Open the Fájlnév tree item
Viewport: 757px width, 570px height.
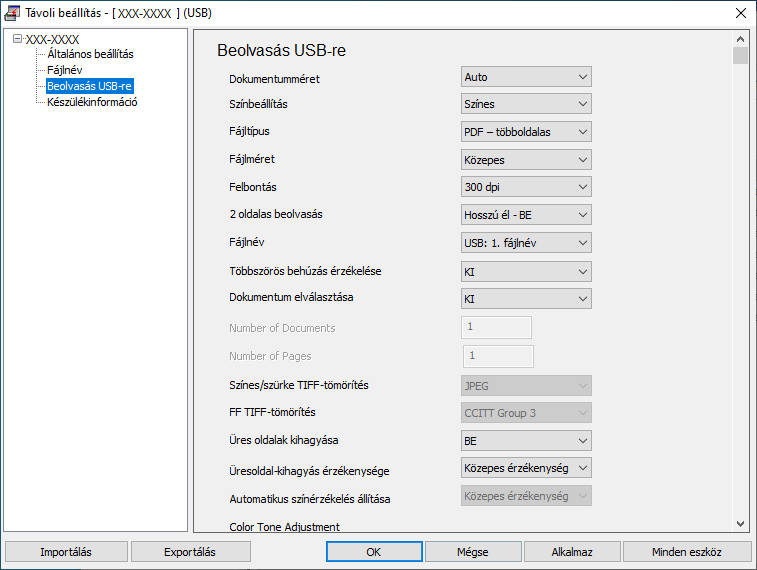(65, 70)
